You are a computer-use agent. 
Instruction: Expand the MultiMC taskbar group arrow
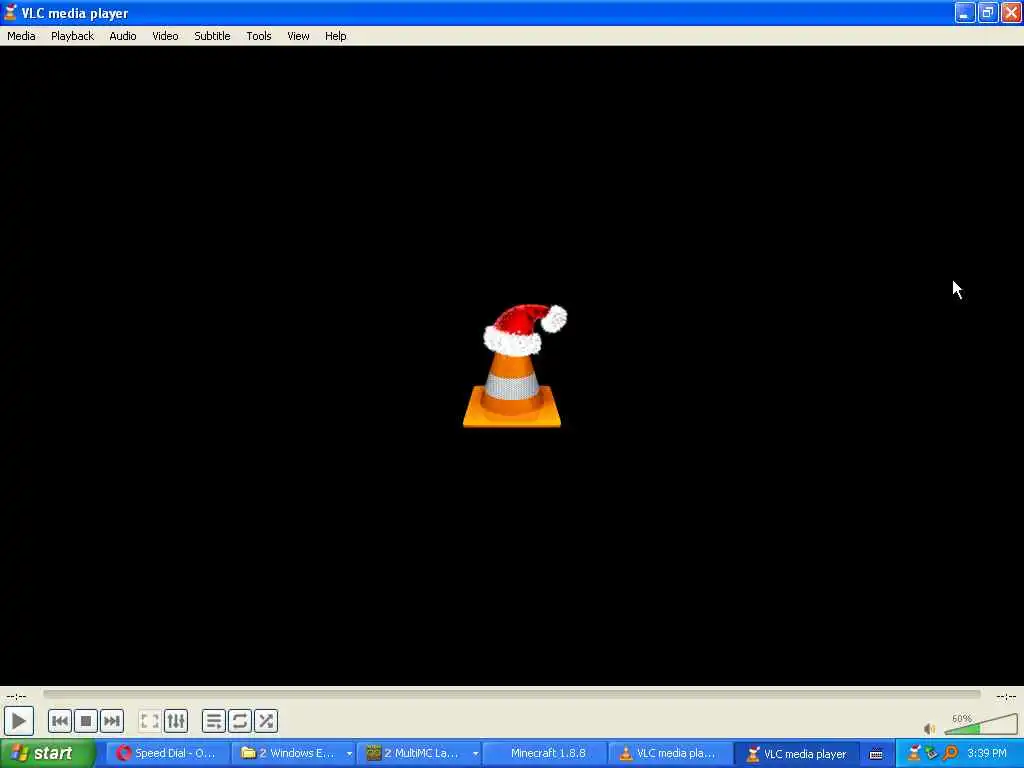475,754
